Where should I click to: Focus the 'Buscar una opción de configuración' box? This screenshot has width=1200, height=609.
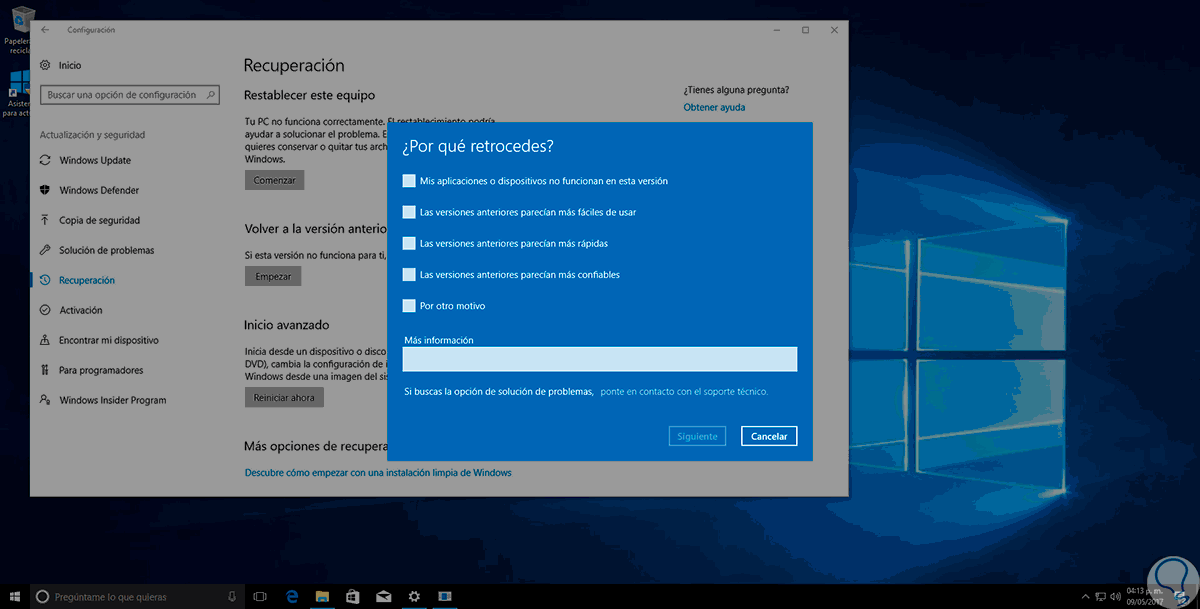(x=129, y=95)
